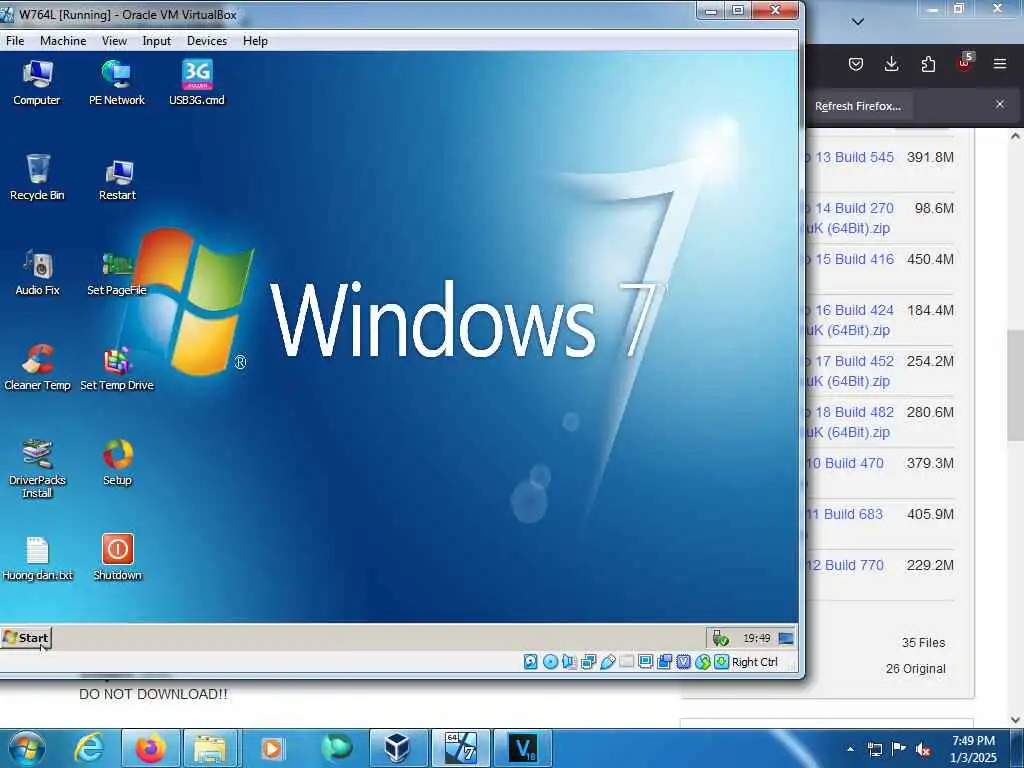The height and width of the screenshot is (768, 1024).
Task: Click the uBlock extension icon with badge 5
Action: coord(965,62)
